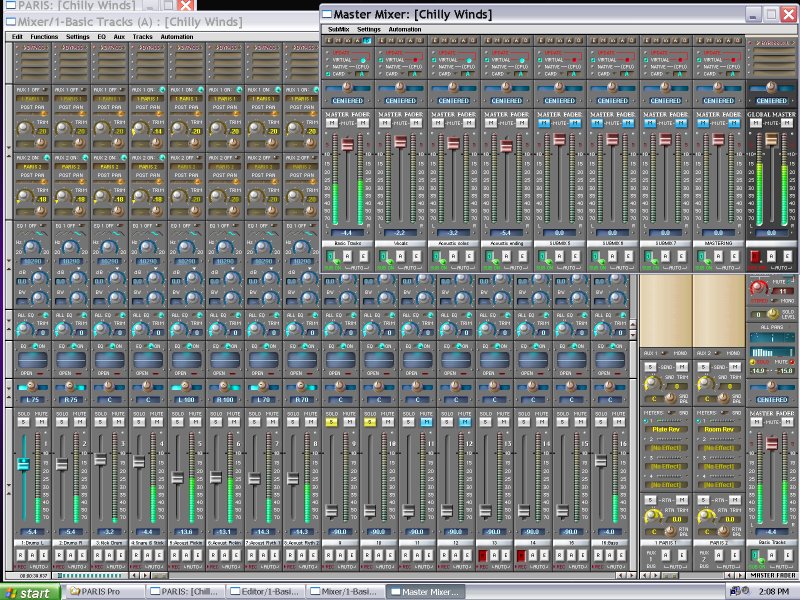800x600 pixels.
Task: Open Automation menu in Master Mixer
Action: pyautogui.click(x=405, y=29)
